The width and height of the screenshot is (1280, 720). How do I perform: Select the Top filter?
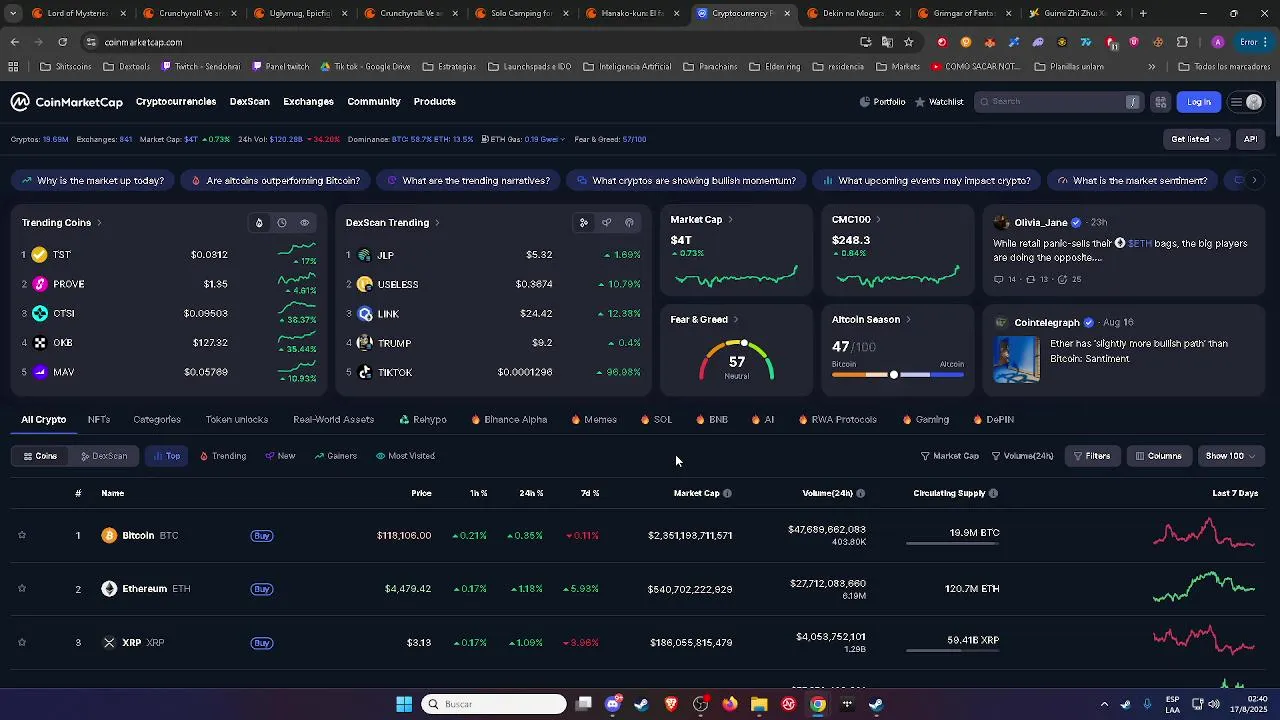pos(166,456)
